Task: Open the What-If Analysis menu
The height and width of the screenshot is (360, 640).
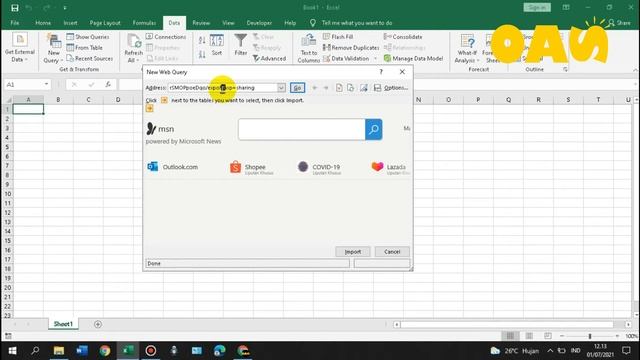Action: (467, 48)
